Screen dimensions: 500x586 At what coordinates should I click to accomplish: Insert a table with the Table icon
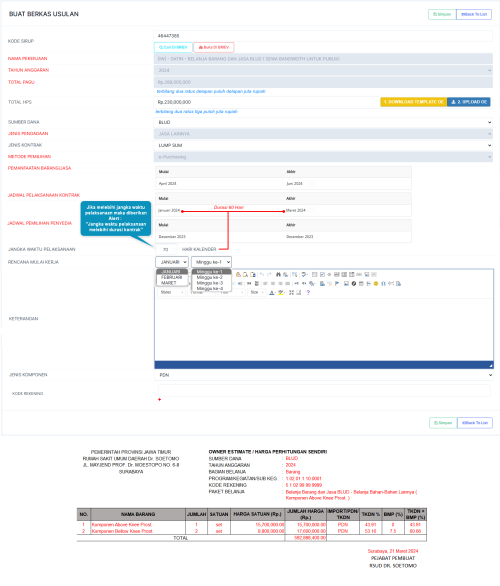pos(361,283)
